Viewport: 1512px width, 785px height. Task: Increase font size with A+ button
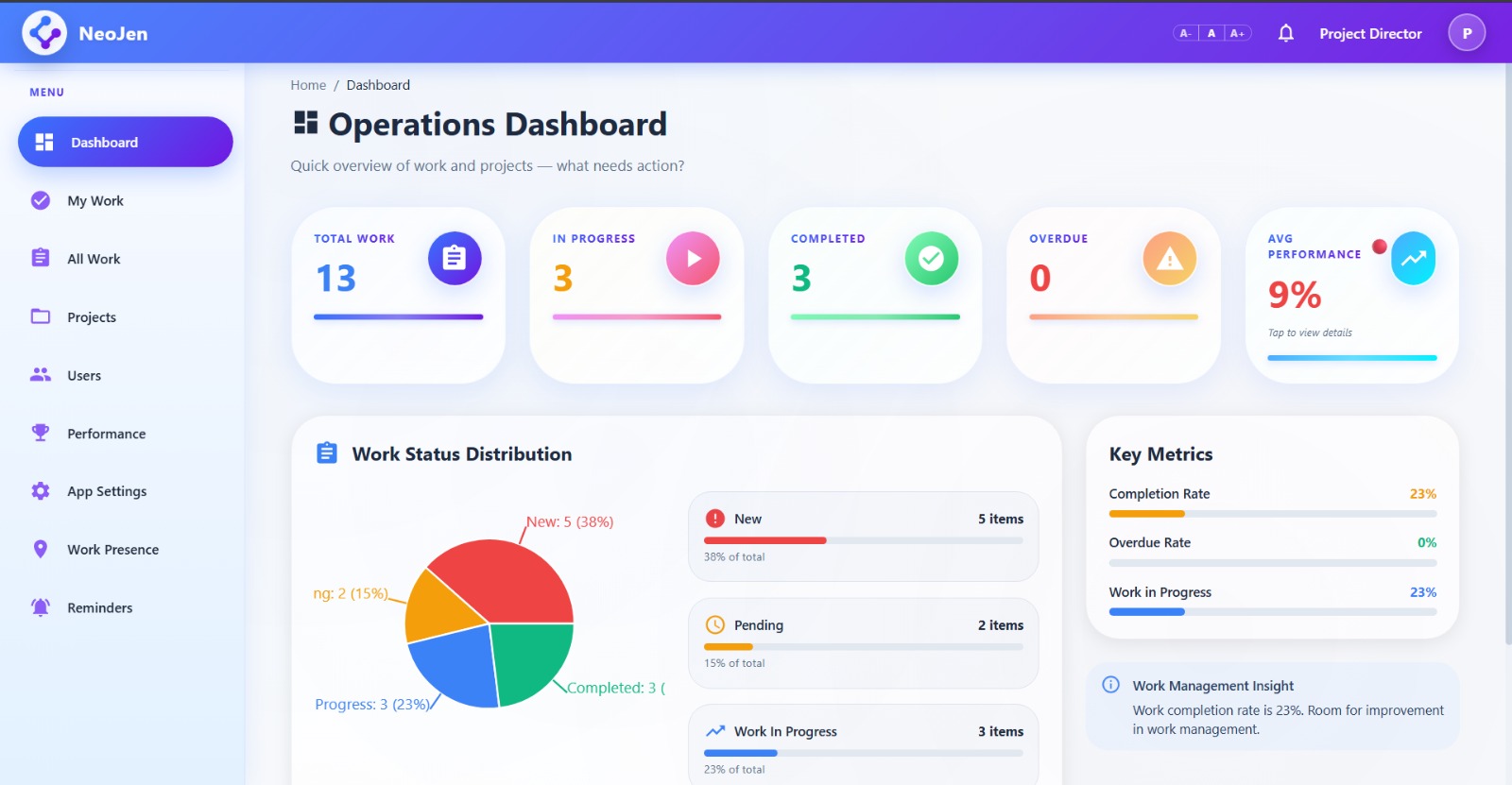pyautogui.click(x=1238, y=33)
